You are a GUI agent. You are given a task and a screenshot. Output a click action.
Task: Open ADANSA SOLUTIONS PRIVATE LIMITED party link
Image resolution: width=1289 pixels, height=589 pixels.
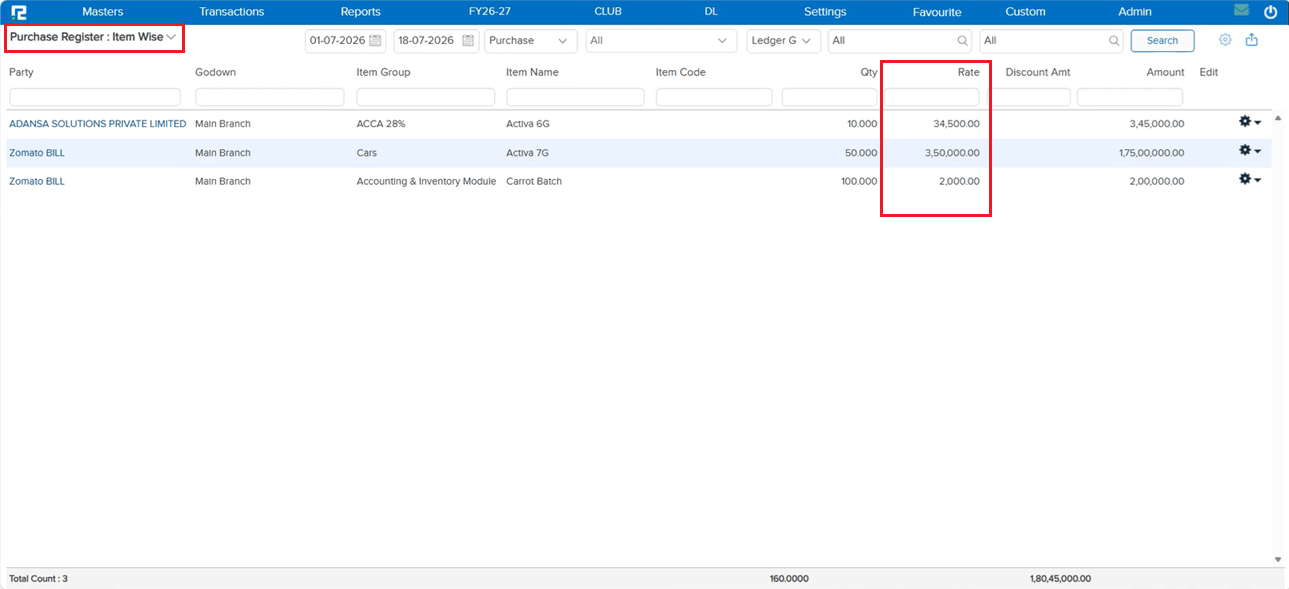pyautogui.click(x=97, y=124)
